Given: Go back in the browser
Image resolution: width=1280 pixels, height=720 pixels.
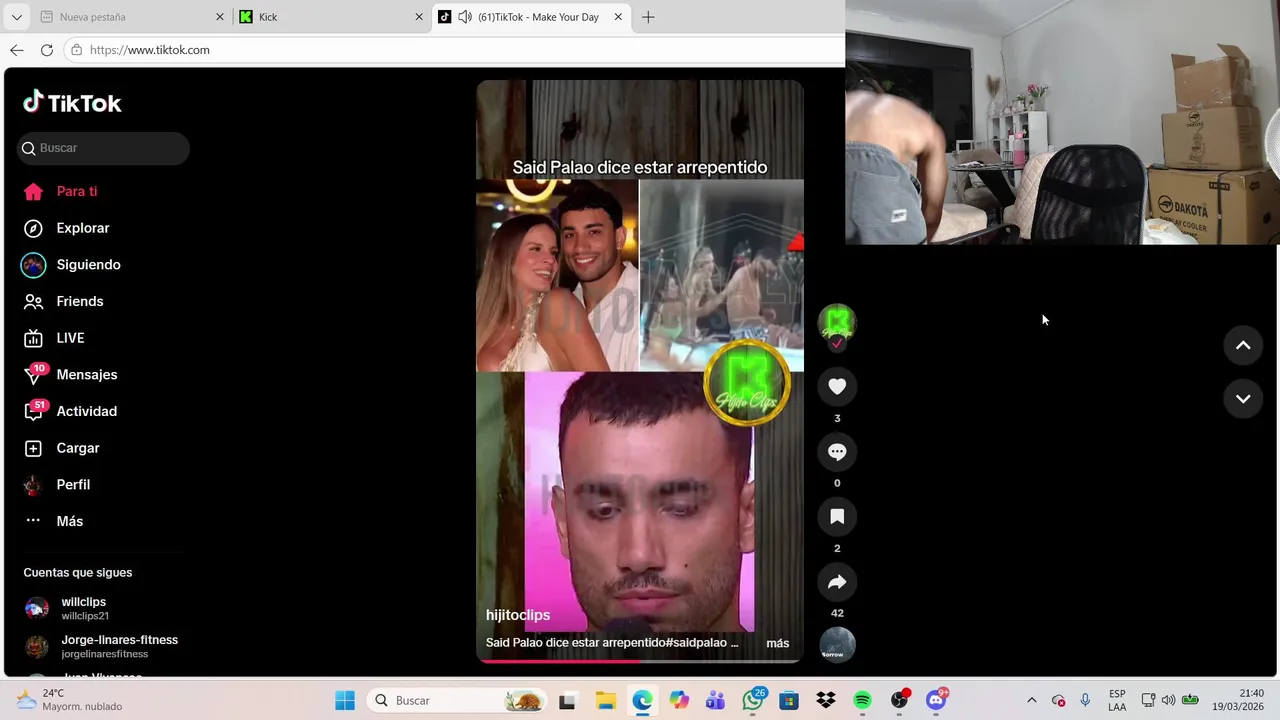Looking at the screenshot, I should [17, 50].
